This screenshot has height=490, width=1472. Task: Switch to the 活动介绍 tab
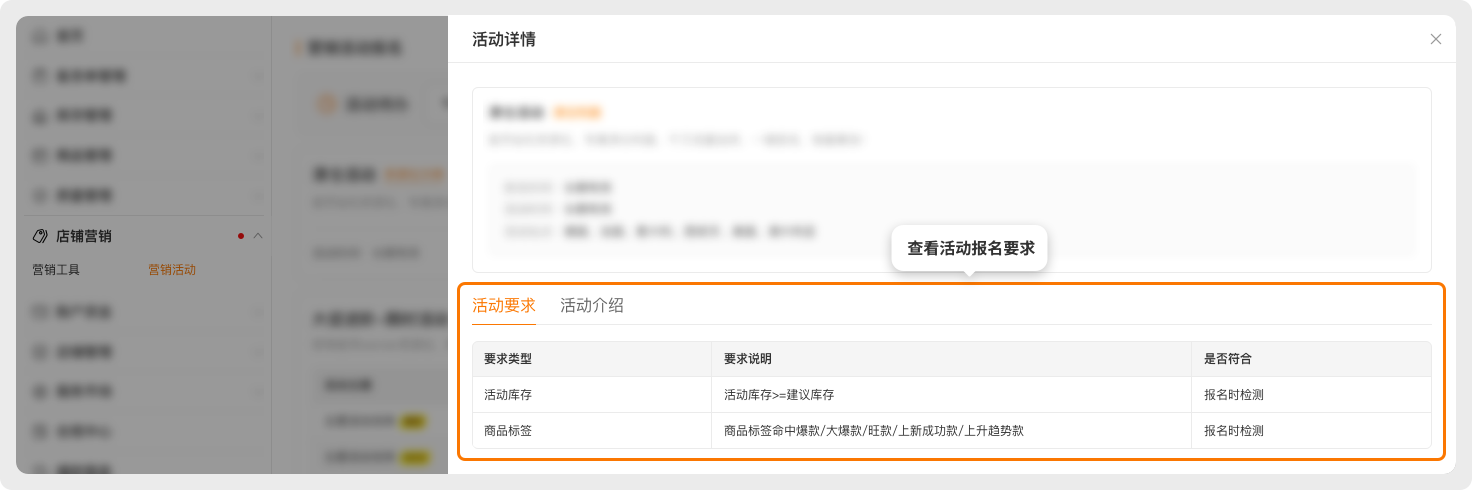[x=592, y=306]
